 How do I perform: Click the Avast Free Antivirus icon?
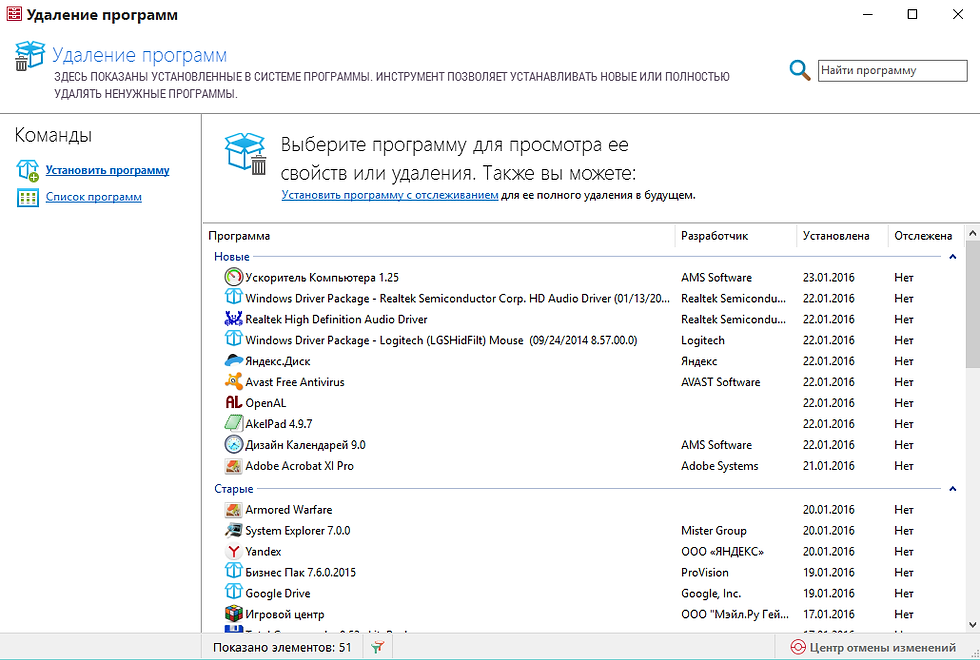tap(233, 381)
